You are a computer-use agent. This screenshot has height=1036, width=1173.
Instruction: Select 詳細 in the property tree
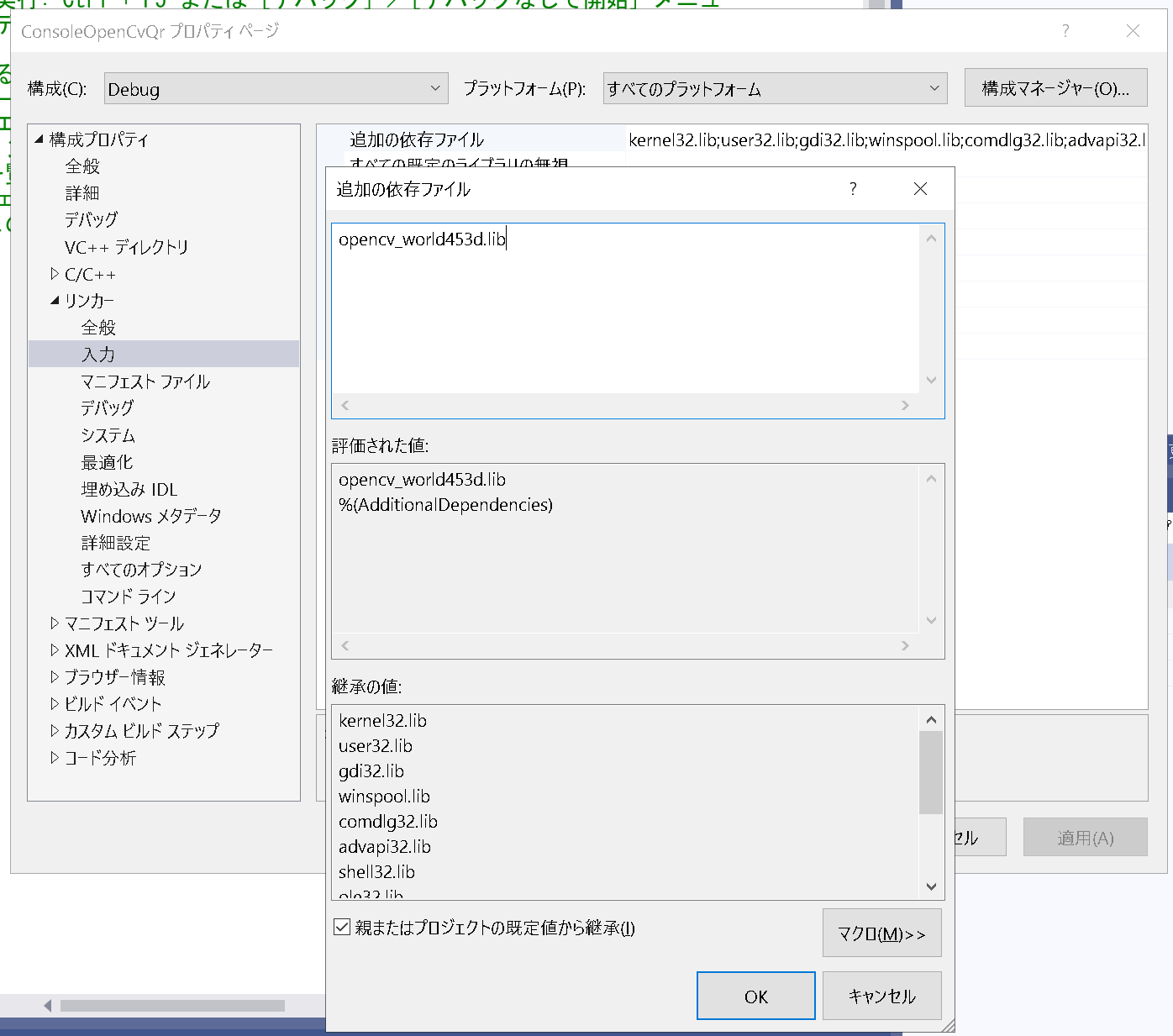(82, 193)
